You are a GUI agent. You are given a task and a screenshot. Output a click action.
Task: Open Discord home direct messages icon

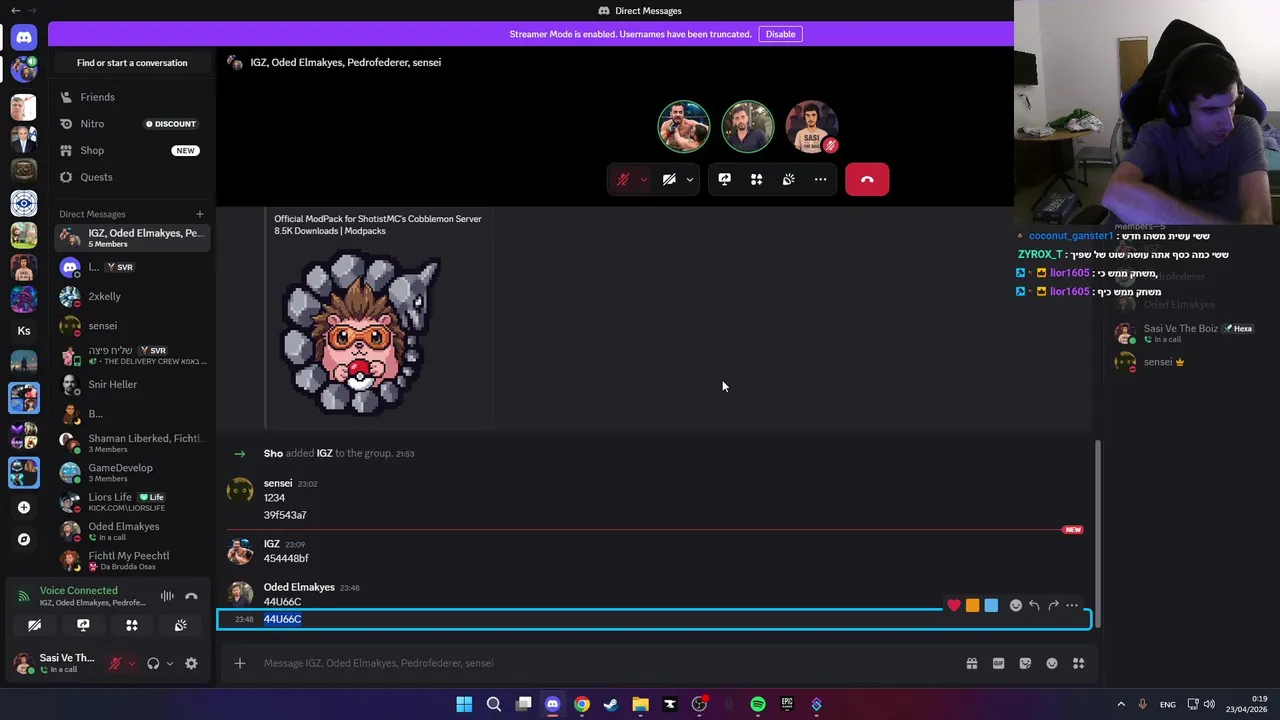[x=24, y=38]
